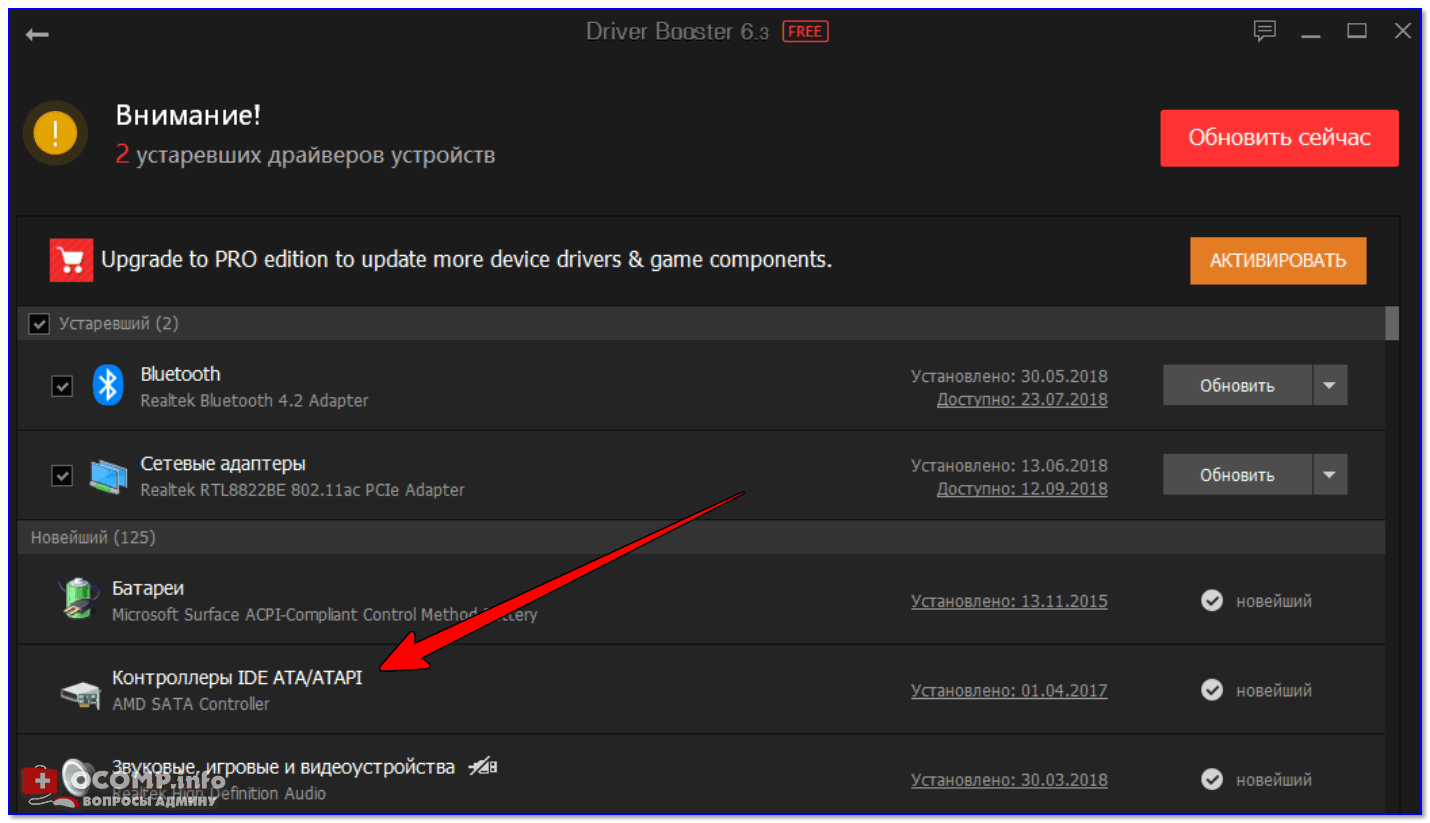Click installed date link 13.11.2015 for batteries

(1008, 601)
